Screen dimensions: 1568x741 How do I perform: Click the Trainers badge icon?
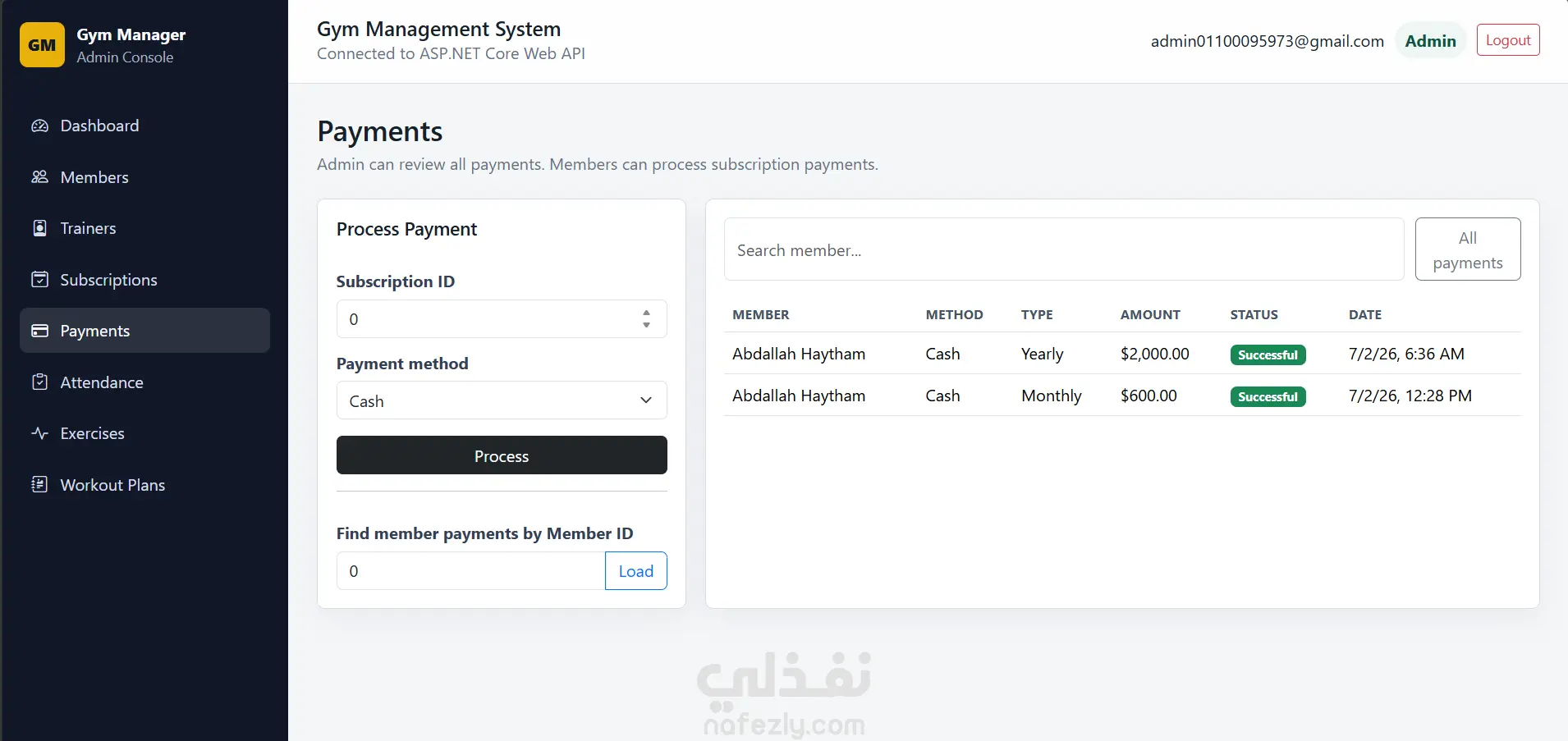[39, 228]
